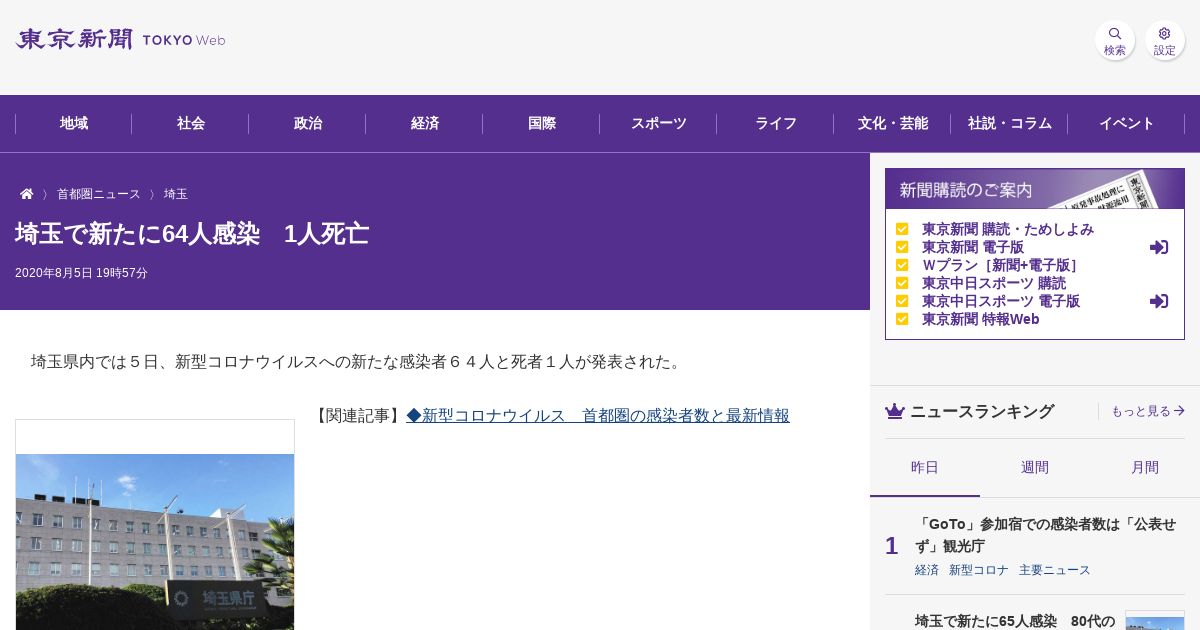
Task: Open ranked article 「GoTo」参加宿での感染者数は「公表せず」
Action: point(1045,535)
